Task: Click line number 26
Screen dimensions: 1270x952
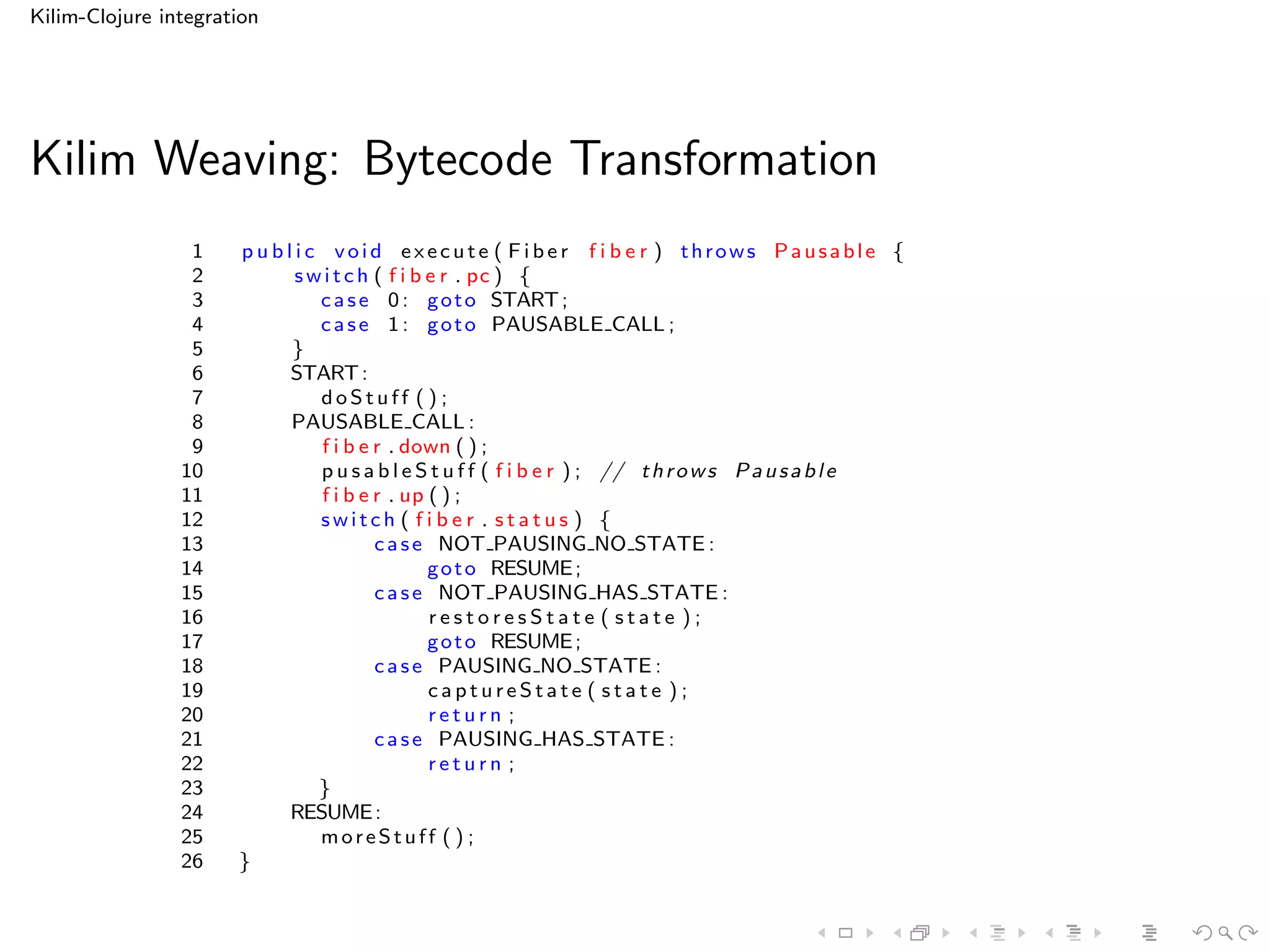Action: tap(192, 862)
